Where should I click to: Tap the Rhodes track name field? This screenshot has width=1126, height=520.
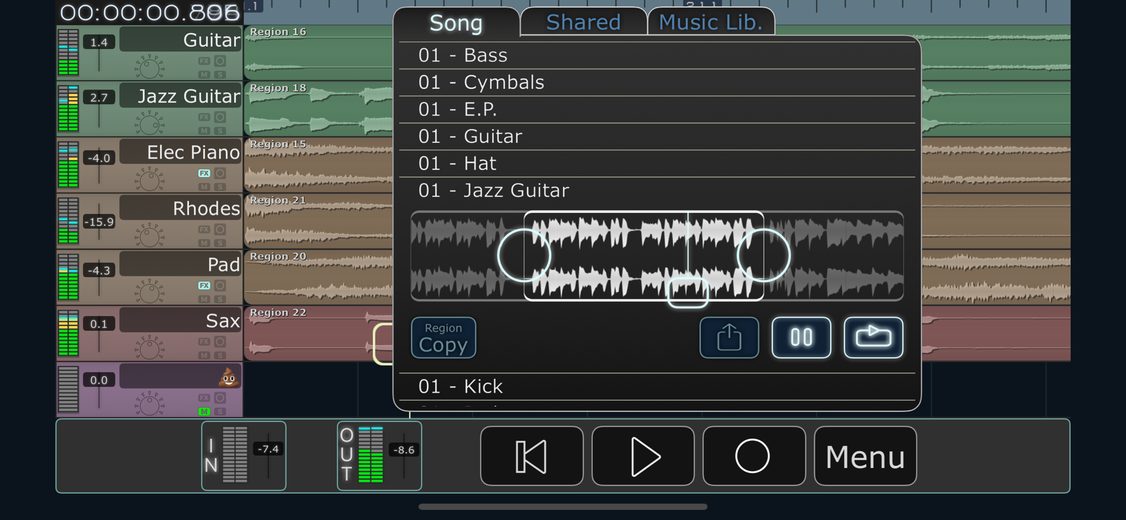[180, 208]
